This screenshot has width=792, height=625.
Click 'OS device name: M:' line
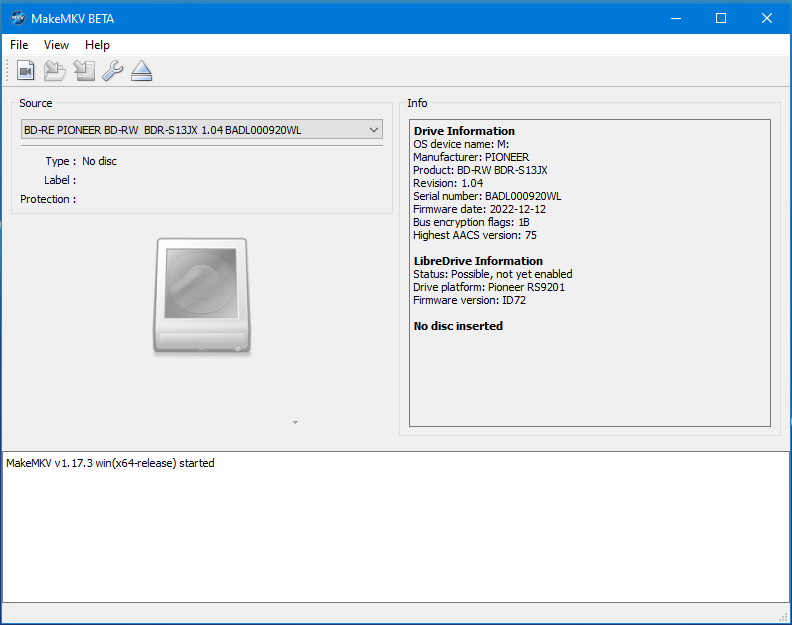click(x=461, y=144)
